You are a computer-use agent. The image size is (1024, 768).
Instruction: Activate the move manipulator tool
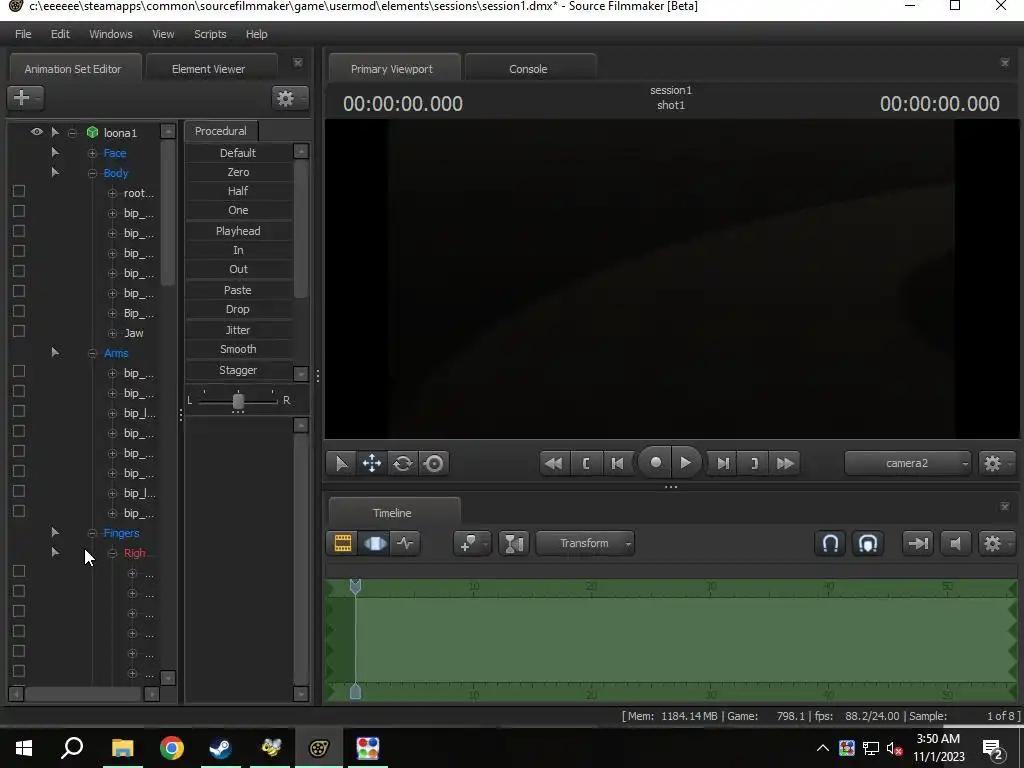(372, 464)
